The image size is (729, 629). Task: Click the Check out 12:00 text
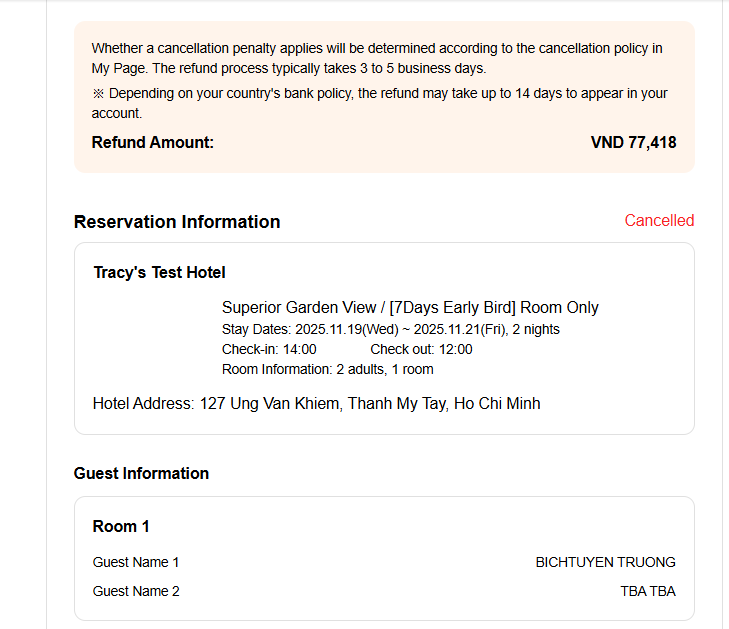coord(421,350)
